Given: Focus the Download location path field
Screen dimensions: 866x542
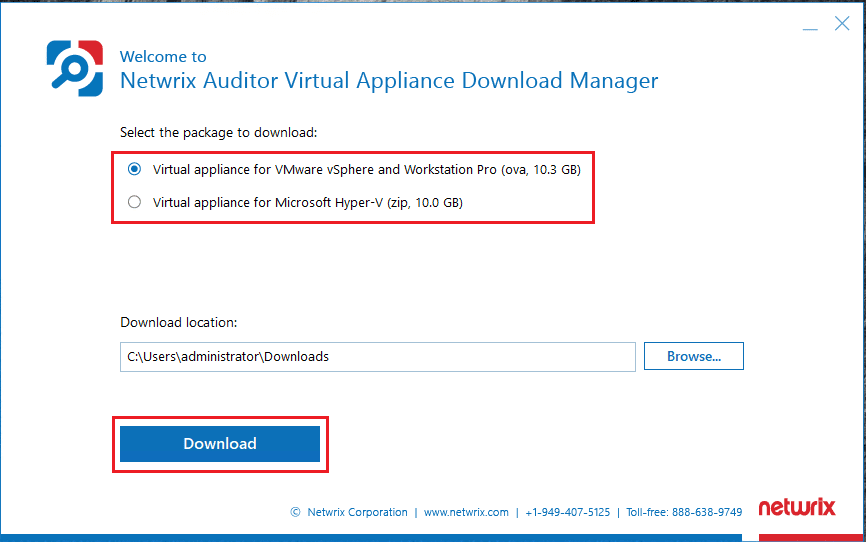Looking at the screenshot, I should point(378,356).
